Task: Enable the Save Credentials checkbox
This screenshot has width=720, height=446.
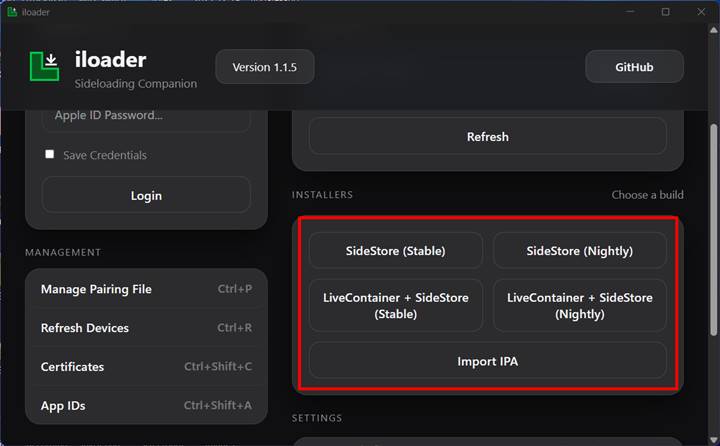Action: point(50,154)
